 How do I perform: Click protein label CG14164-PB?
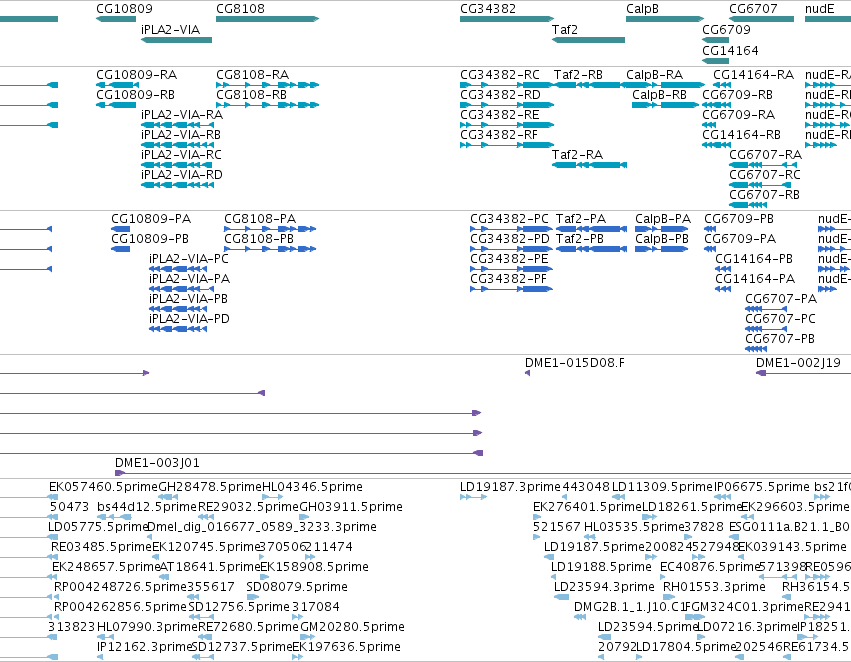click(x=754, y=259)
